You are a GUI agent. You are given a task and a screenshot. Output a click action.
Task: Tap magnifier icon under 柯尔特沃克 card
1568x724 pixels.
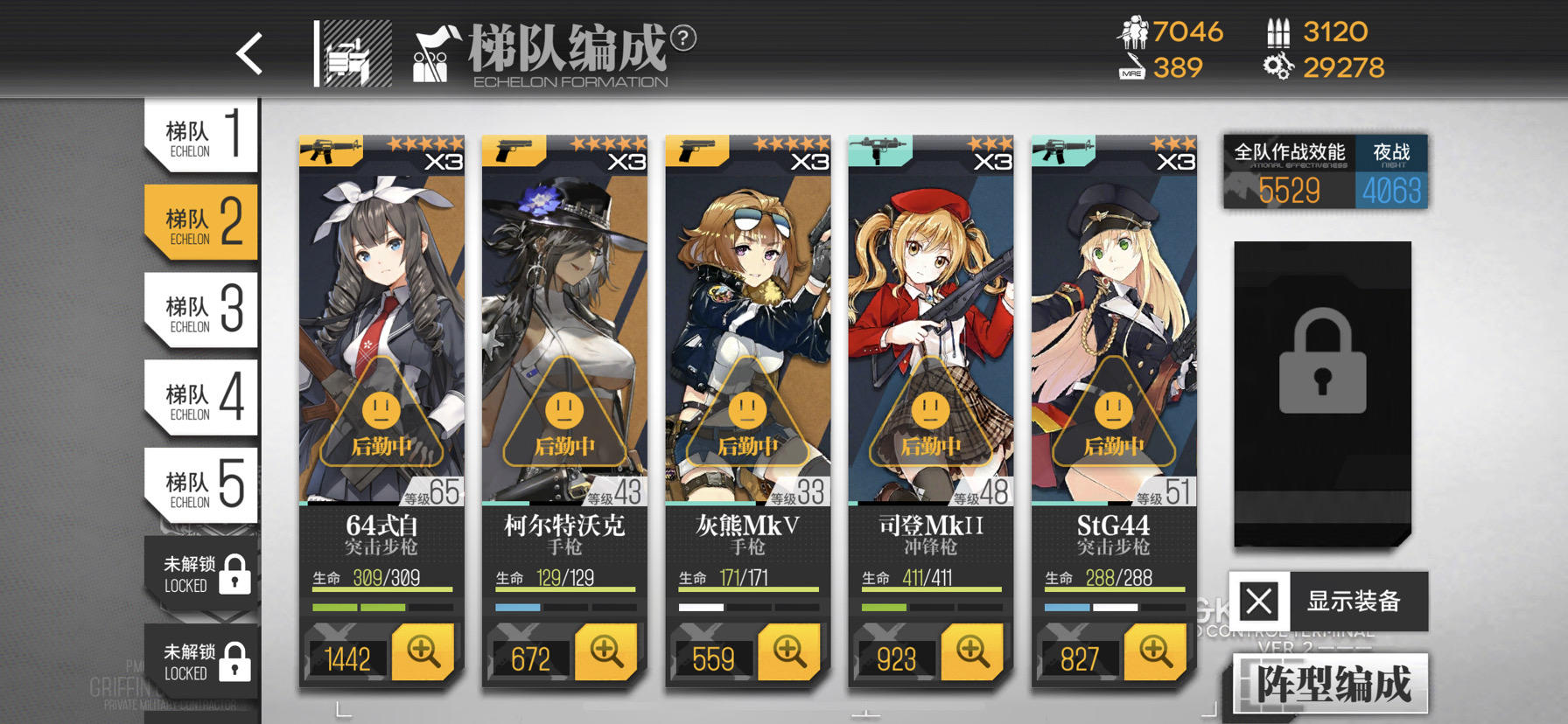606,651
